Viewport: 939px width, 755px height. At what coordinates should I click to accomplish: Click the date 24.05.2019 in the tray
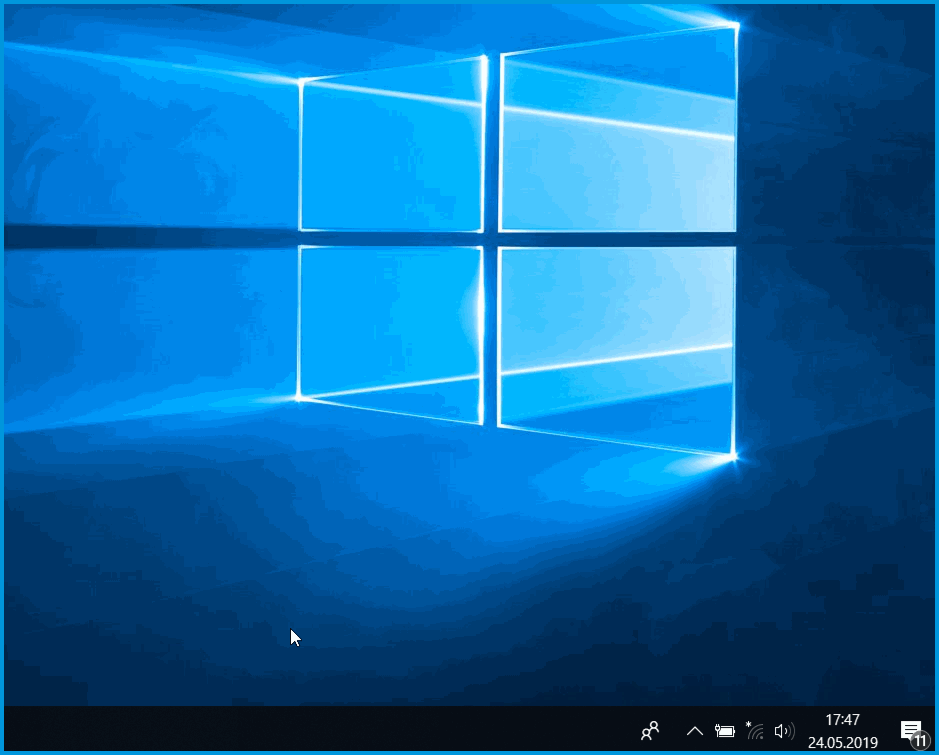pyautogui.click(x=842, y=743)
